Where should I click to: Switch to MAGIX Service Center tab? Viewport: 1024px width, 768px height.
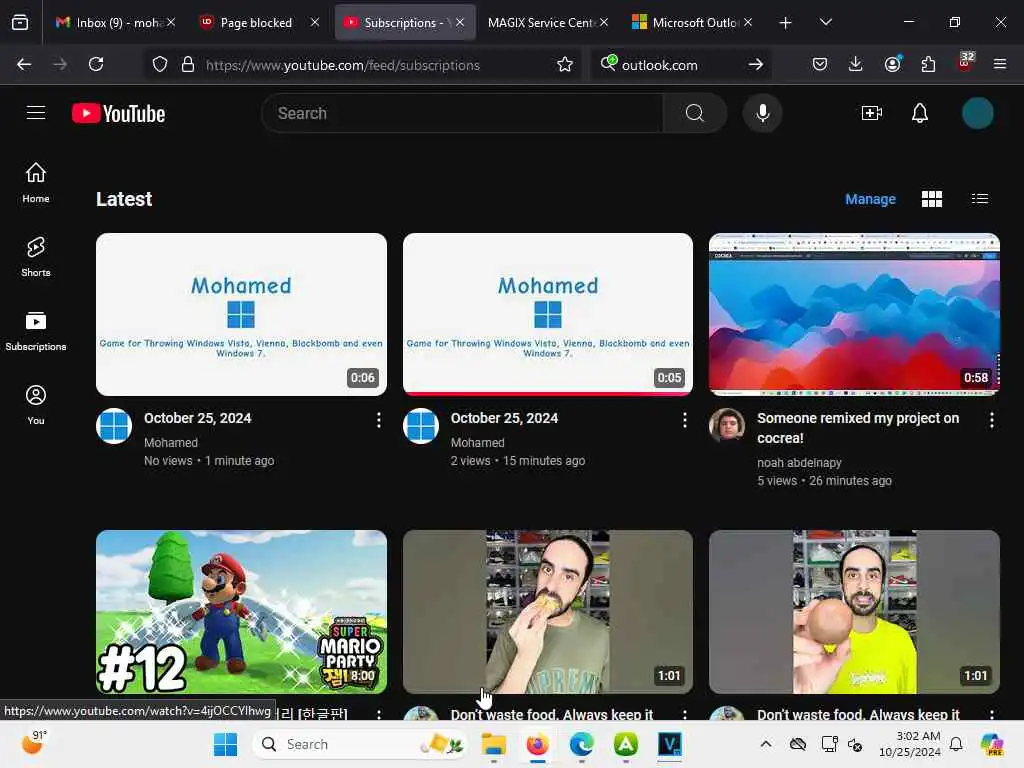pos(539,23)
